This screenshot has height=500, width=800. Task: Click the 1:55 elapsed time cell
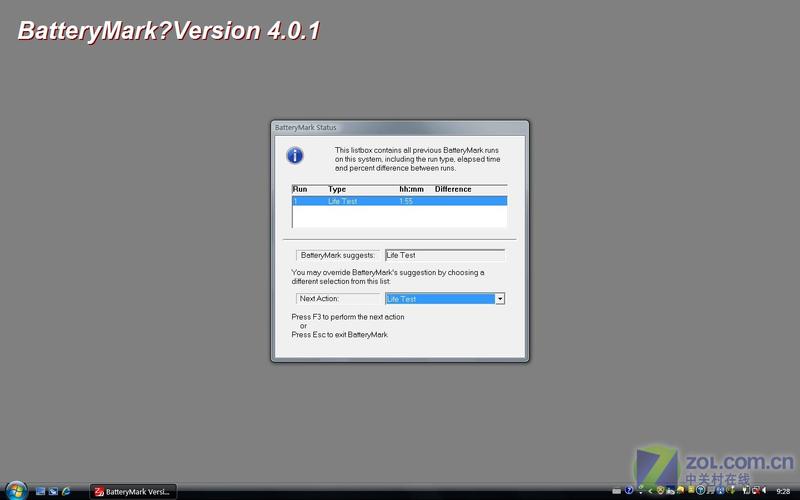coord(406,201)
